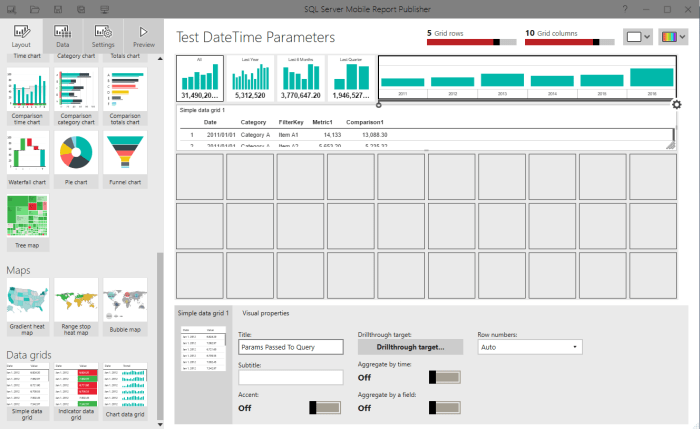The image size is (700, 429).
Task: Select the Chart data grid visual
Action: (x=125, y=392)
